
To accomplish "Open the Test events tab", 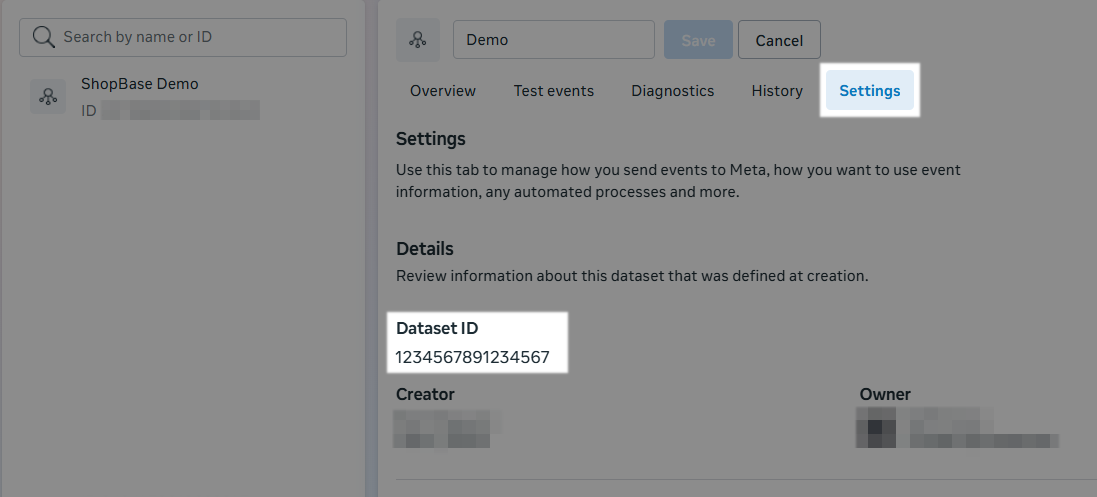I will coord(553,91).
